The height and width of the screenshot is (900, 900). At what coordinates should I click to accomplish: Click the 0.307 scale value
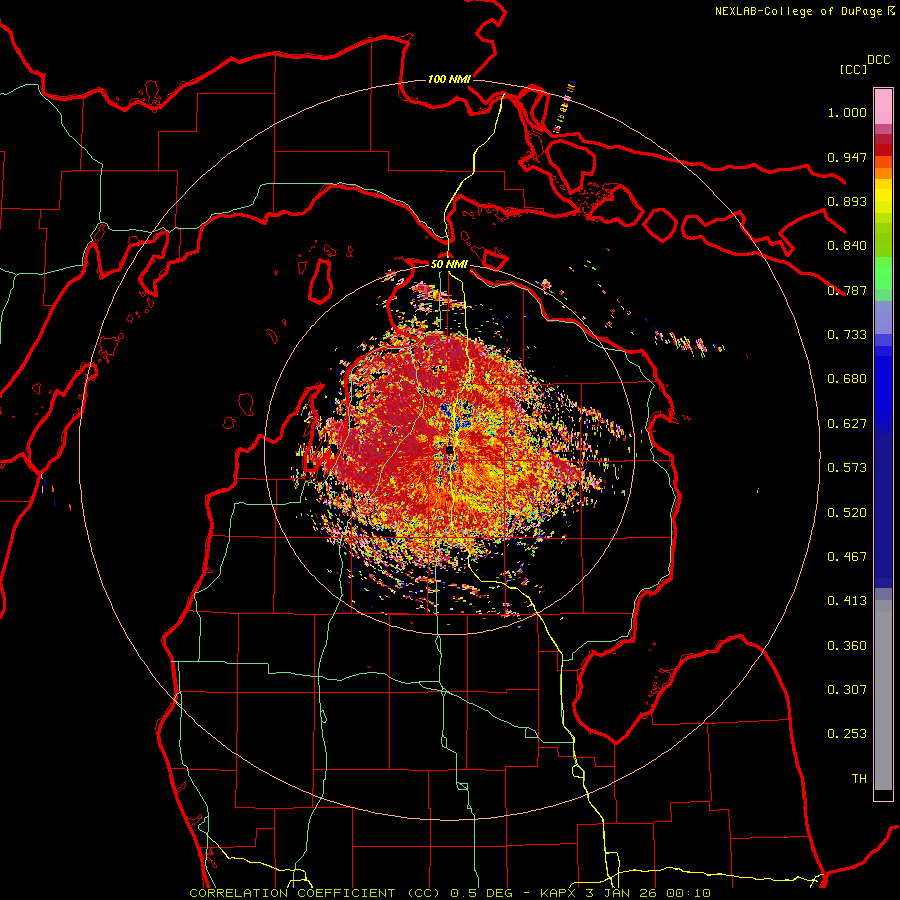pyautogui.click(x=847, y=690)
